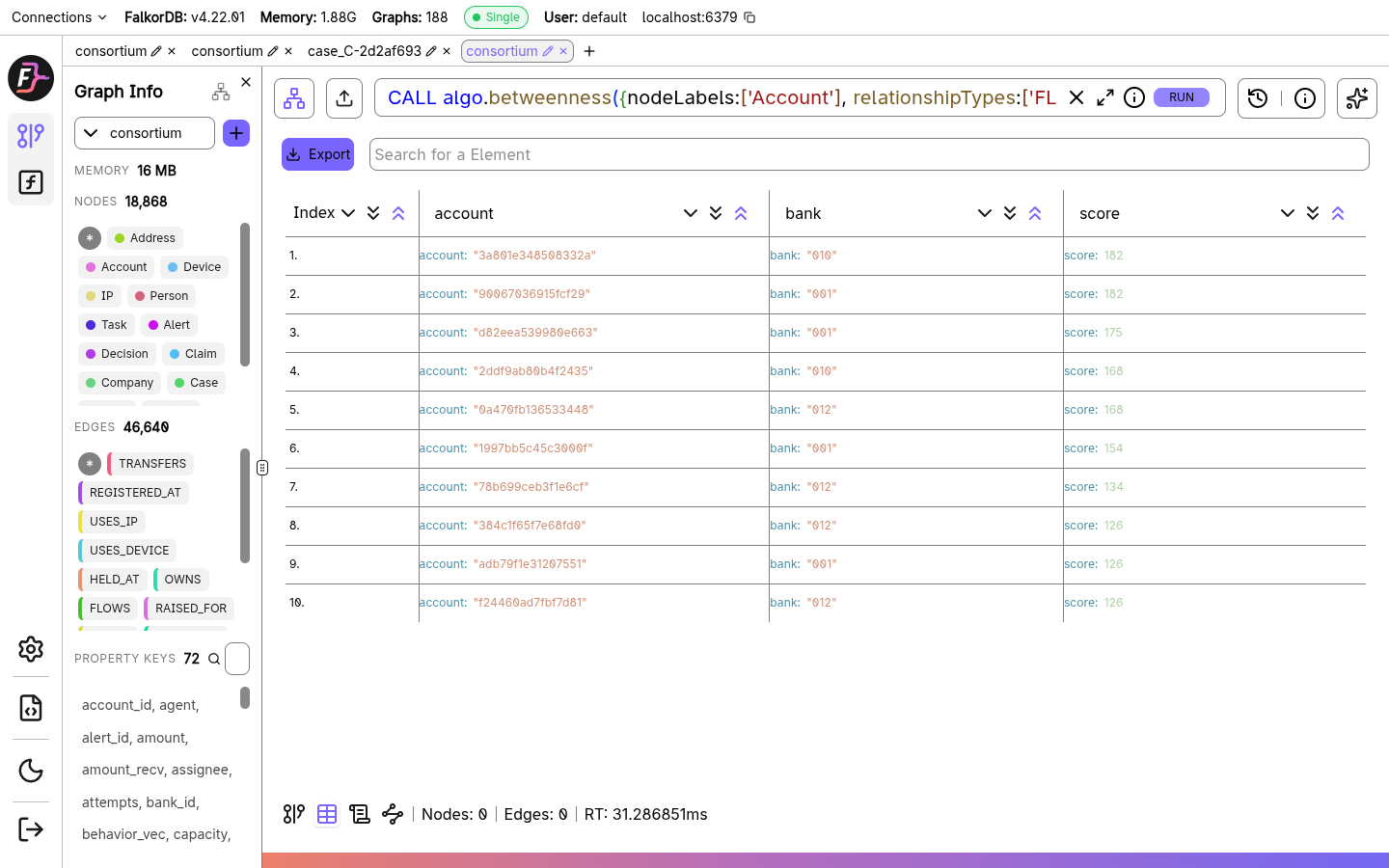Open the AI sparkle assistant button
This screenshot has height=868, width=1389.
[1357, 98]
